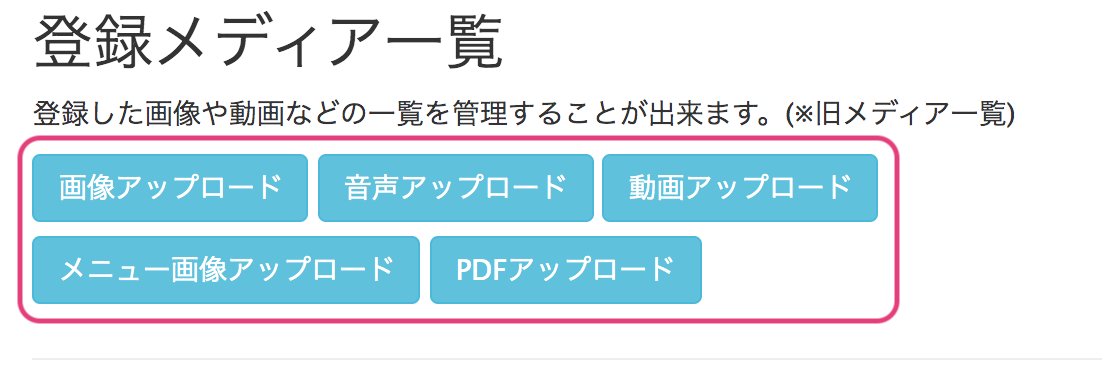Tap the first blue button in the top row
The height and width of the screenshot is (368, 1102).
pyautogui.click(x=170, y=188)
